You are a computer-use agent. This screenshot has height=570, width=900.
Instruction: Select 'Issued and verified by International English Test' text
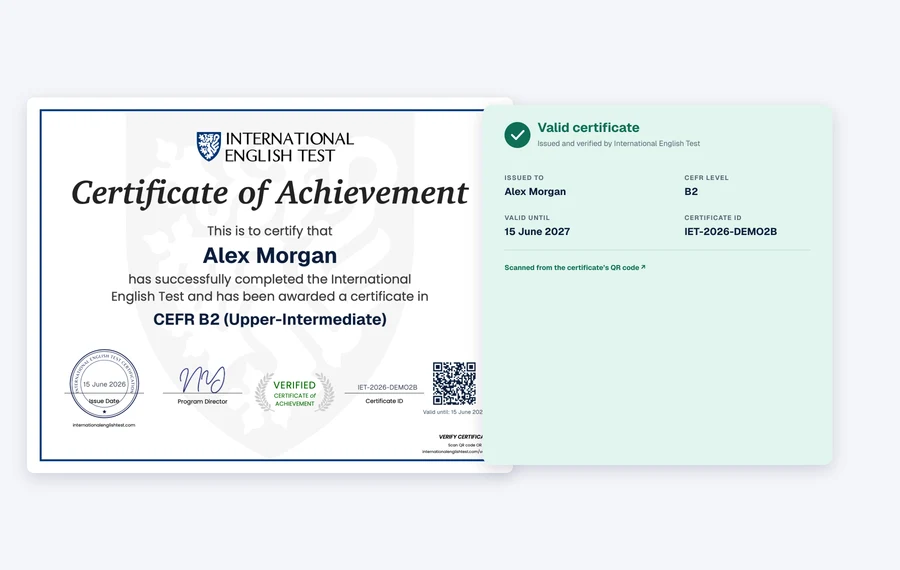(x=619, y=144)
